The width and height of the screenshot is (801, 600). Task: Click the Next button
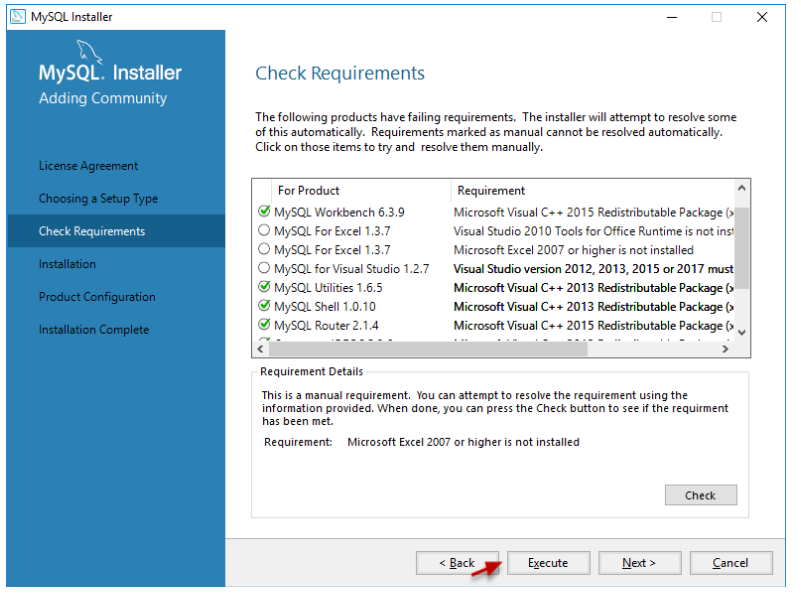(x=640, y=563)
